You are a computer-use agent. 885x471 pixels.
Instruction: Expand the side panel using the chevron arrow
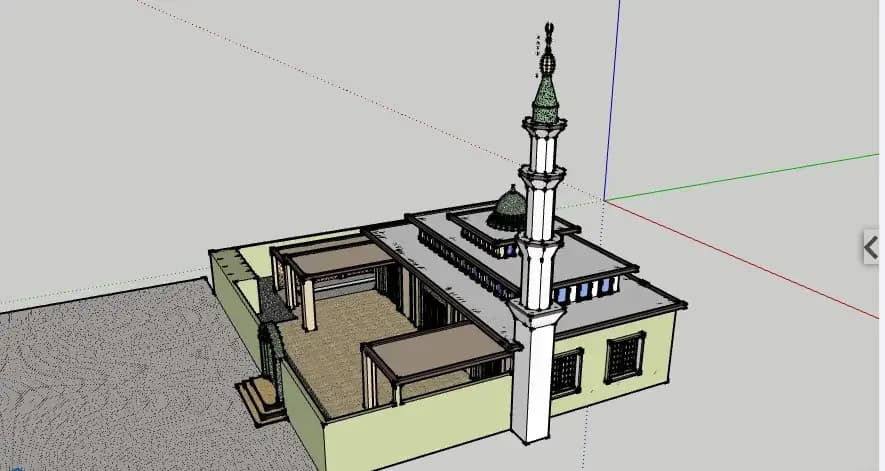click(x=872, y=247)
